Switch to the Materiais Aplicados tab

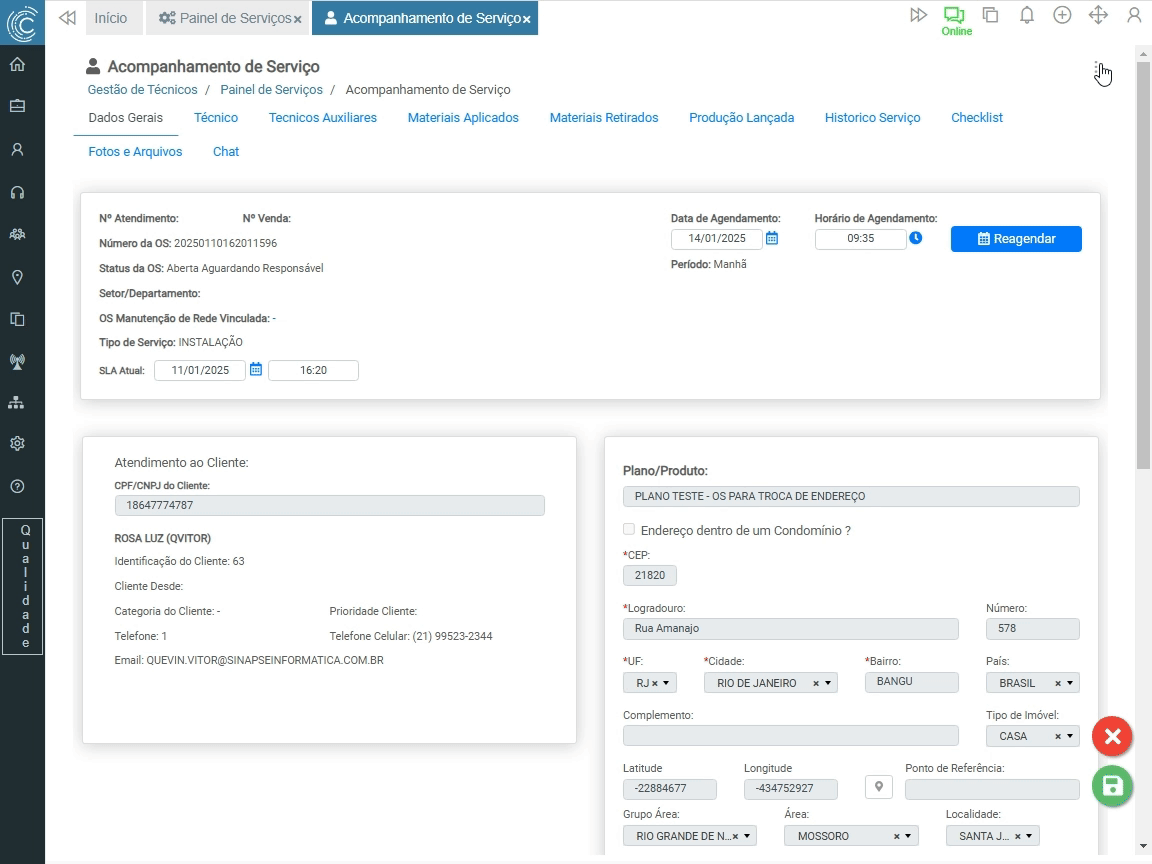[x=463, y=118]
